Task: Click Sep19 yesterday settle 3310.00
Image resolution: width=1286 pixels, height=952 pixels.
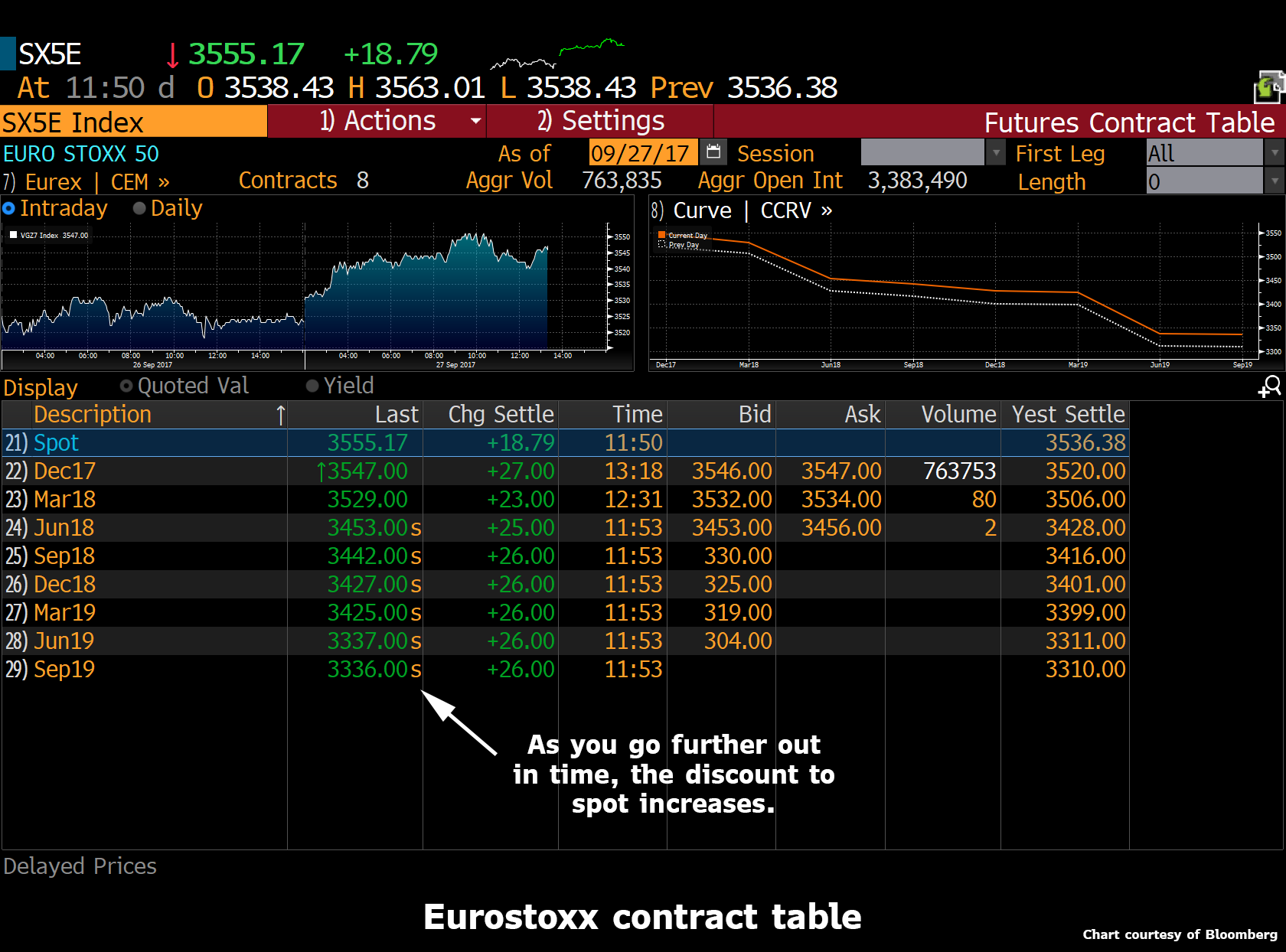Action: pos(1085,669)
